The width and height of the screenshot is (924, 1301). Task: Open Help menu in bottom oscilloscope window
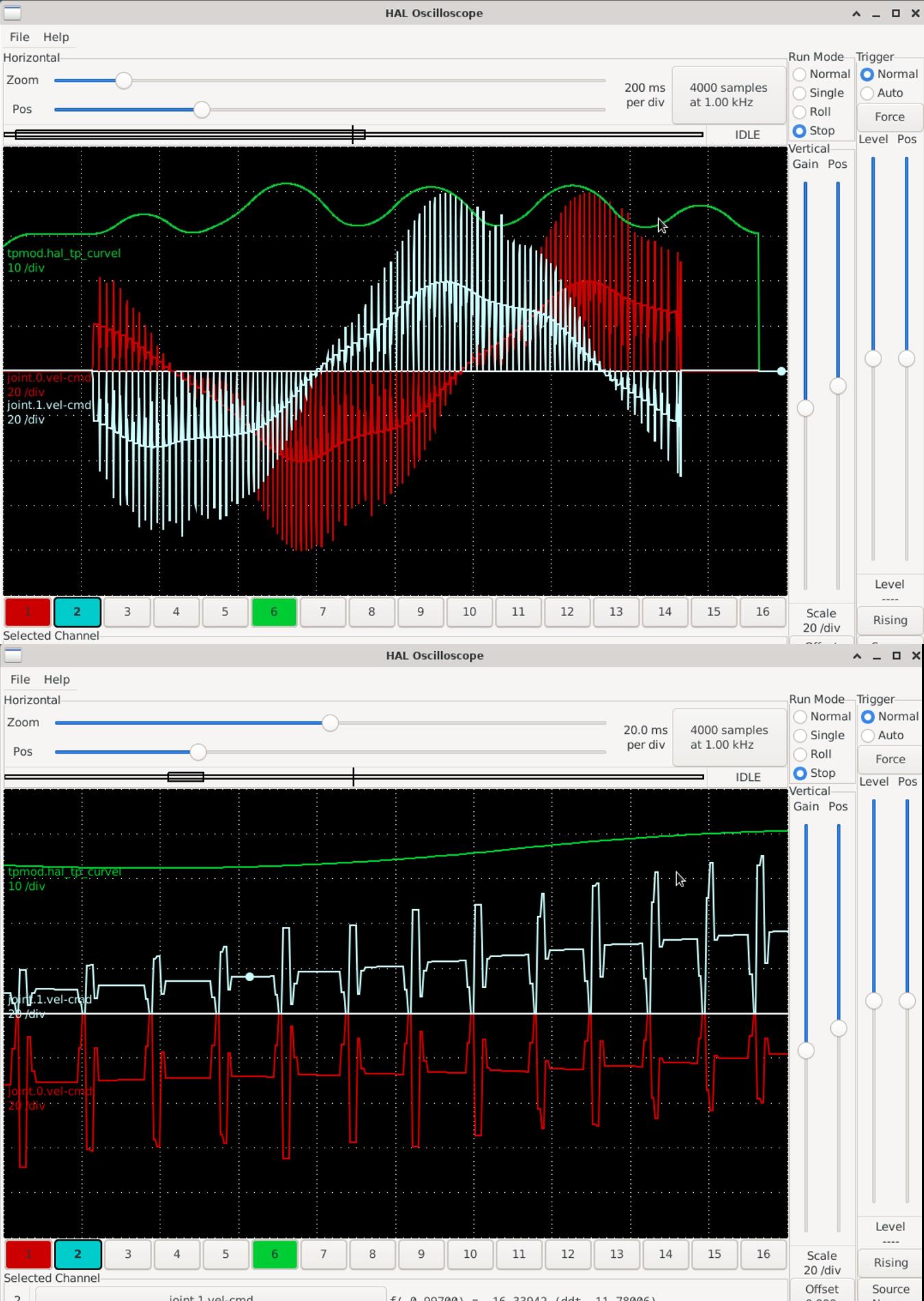point(57,680)
